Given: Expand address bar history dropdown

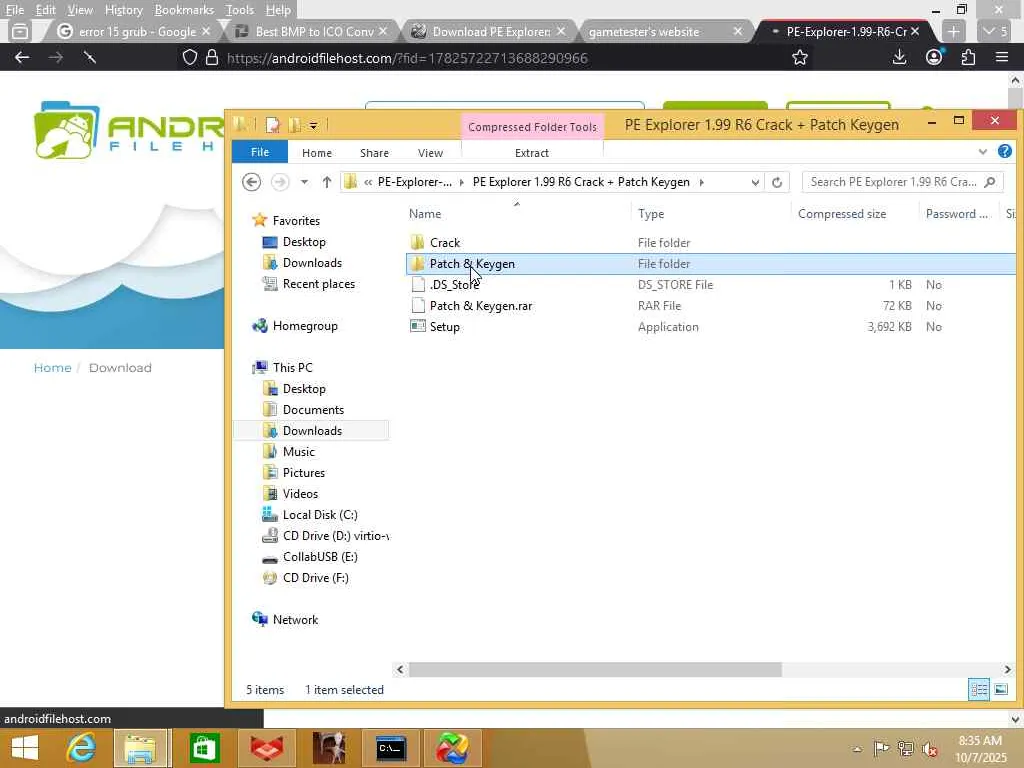Looking at the screenshot, I should (755, 182).
